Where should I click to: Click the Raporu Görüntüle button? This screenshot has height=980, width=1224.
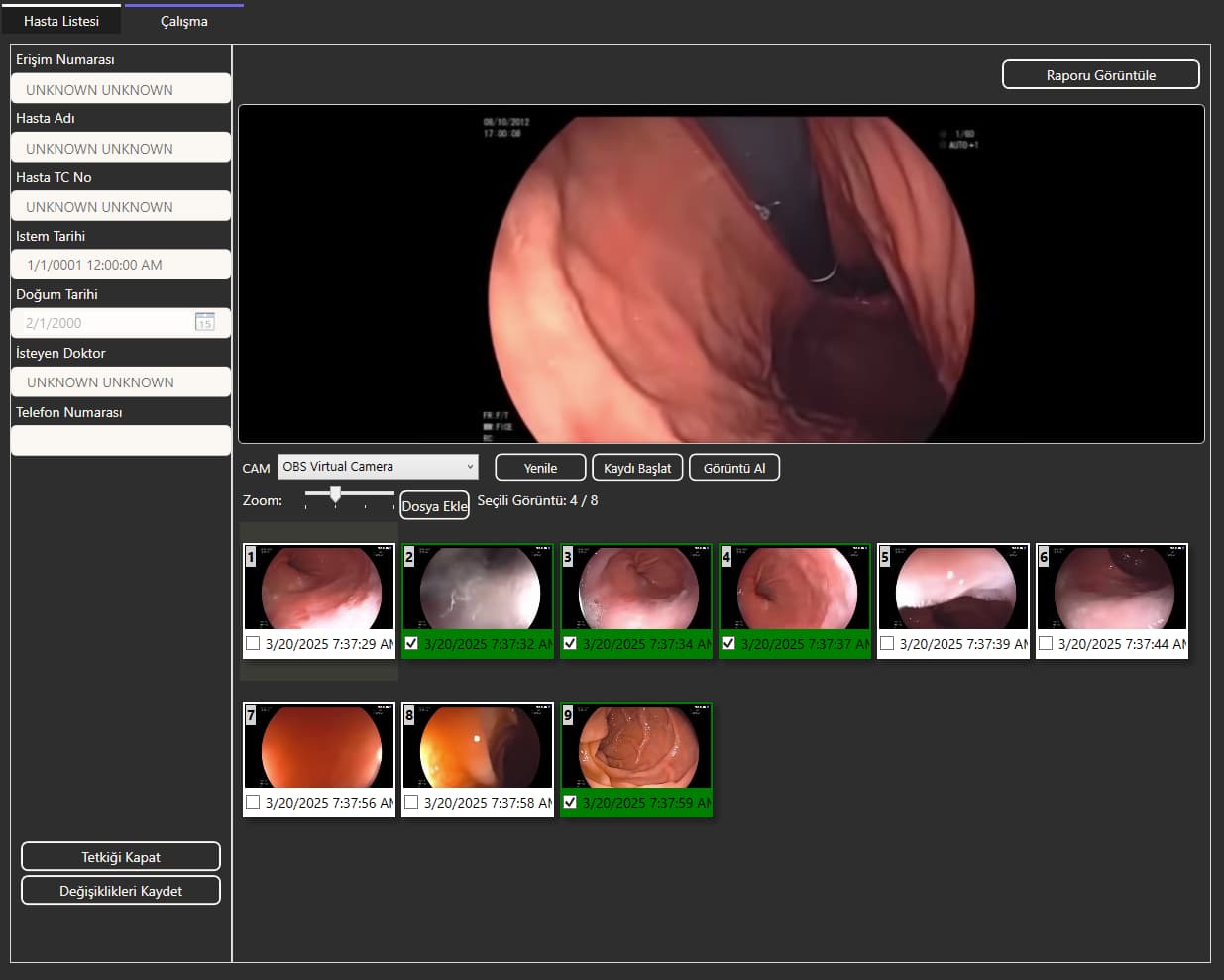pos(1100,75)
